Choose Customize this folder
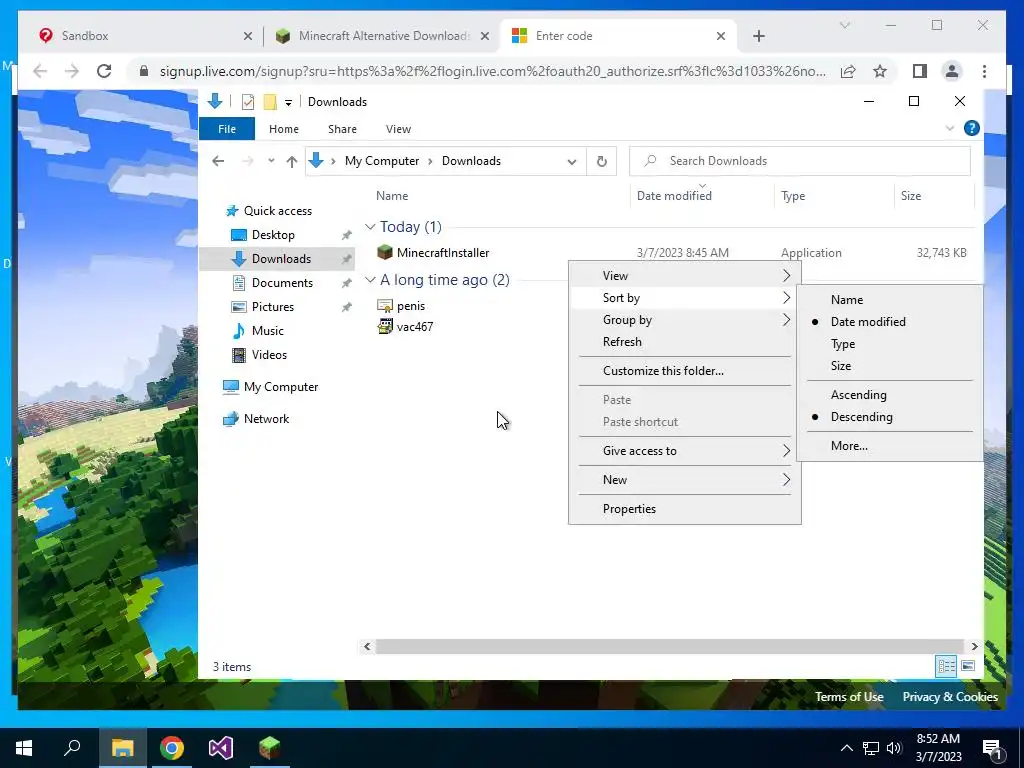The height and width of the screenshot is (768, 1024). pos(684,371)
